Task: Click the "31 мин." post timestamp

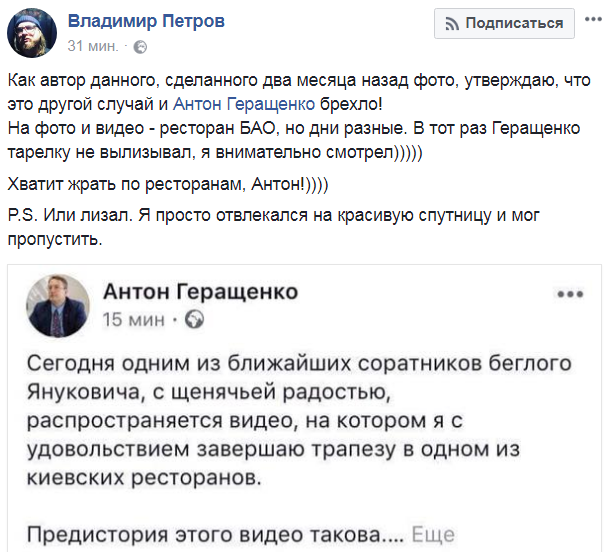Action: pos(92,46)
